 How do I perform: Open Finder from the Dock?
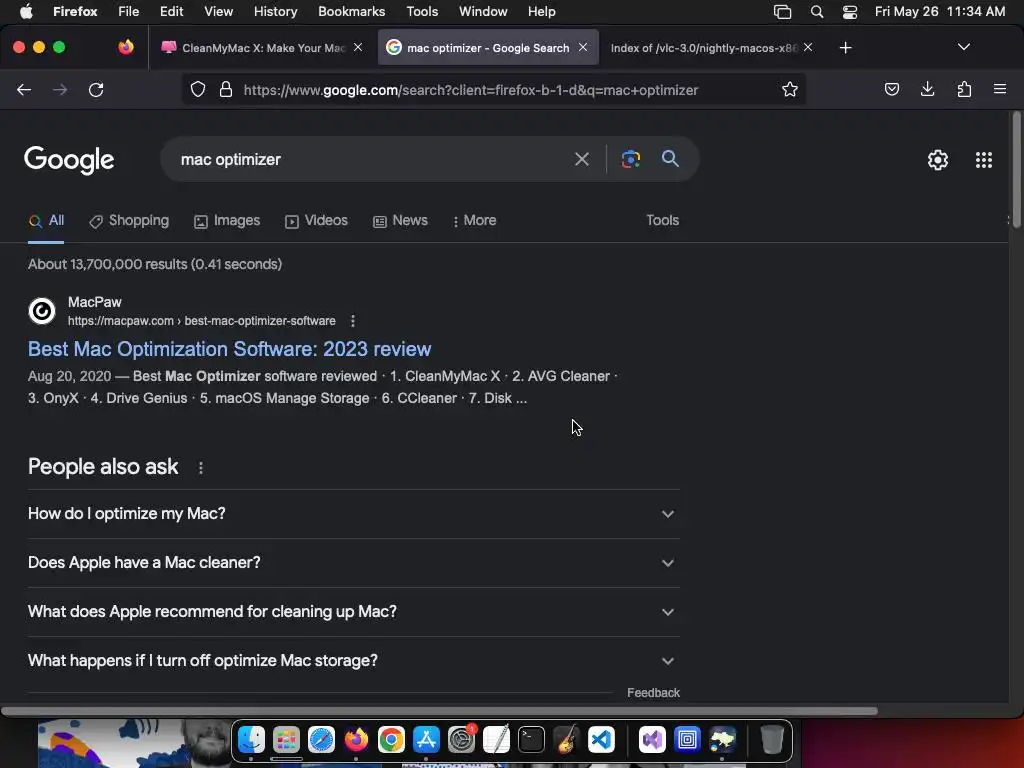point(251,739)
